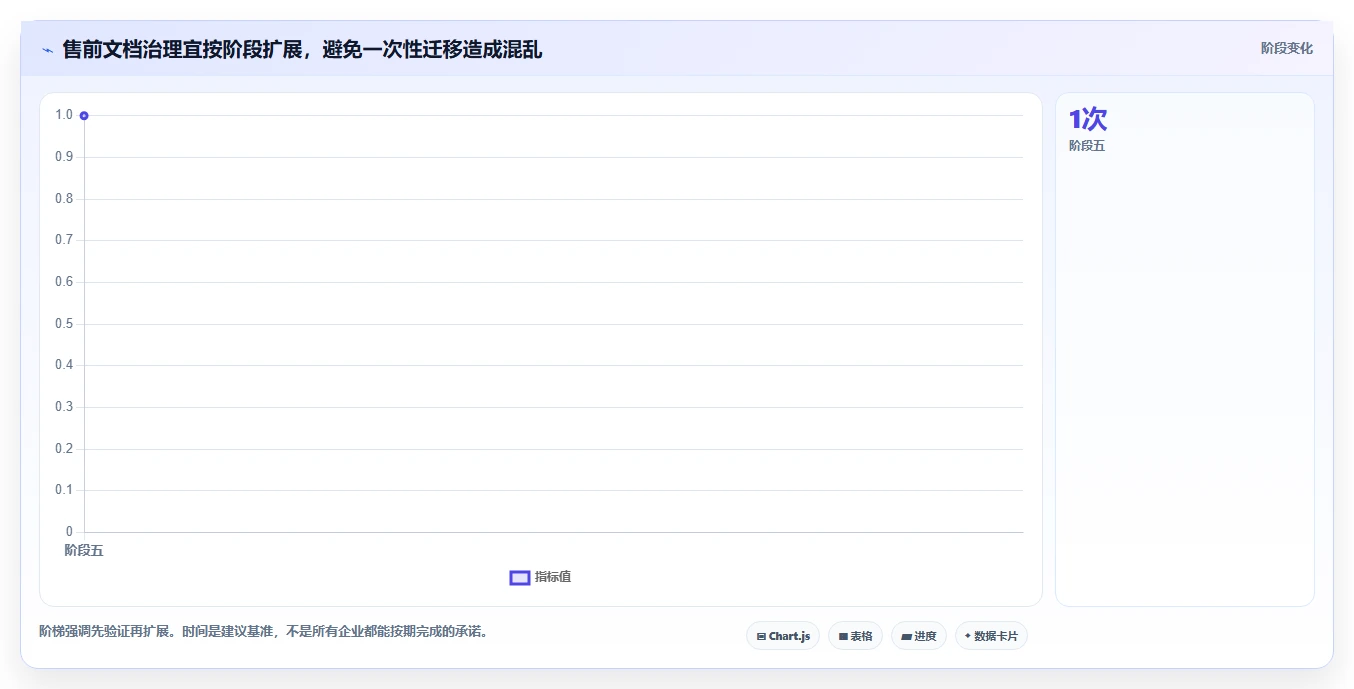
Task: Click the 1次 value in the side card
Action: pyautogui.click(x=1088, y=119)
